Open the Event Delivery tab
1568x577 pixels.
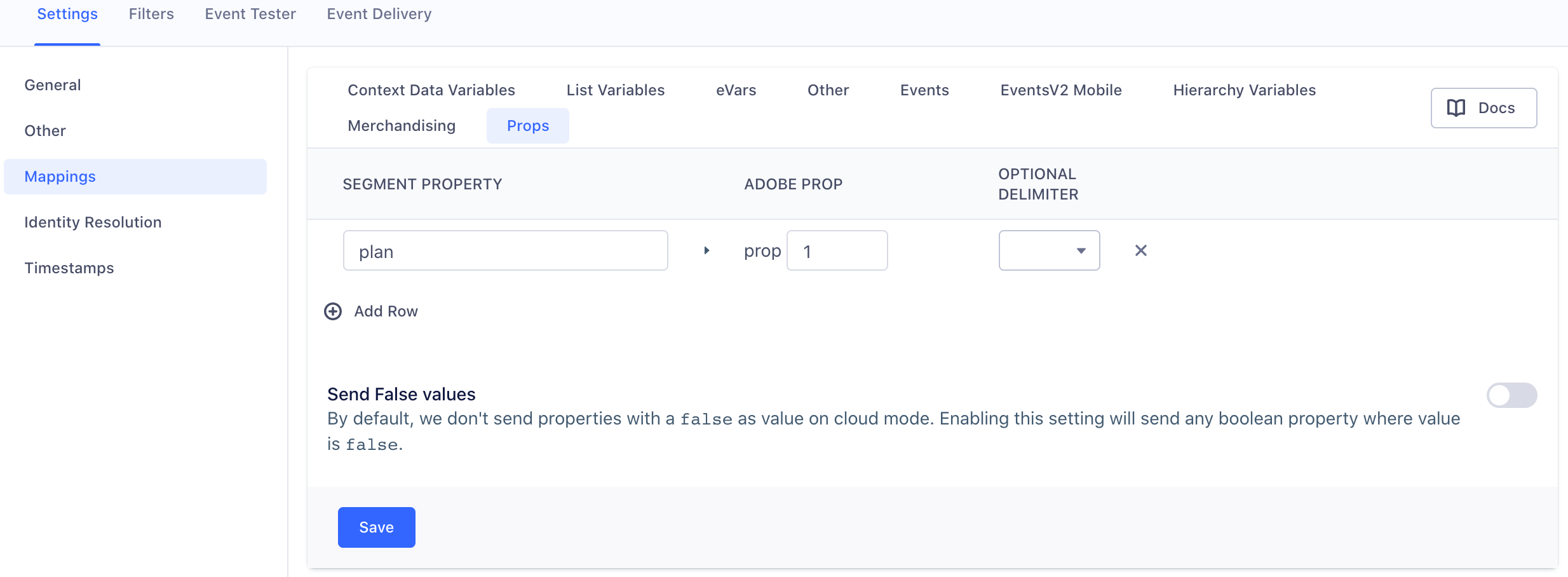(379, 14)
